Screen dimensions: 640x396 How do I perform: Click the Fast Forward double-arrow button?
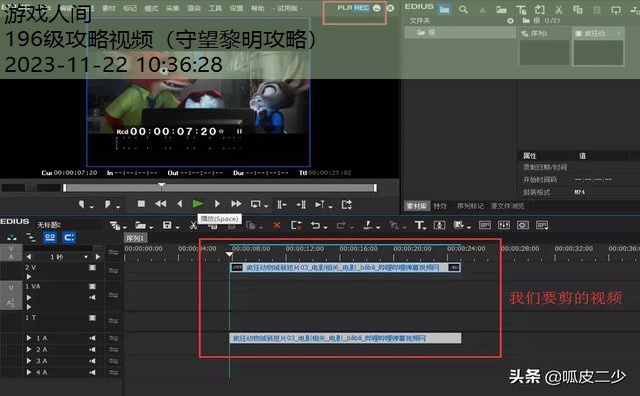click(236, 204)
